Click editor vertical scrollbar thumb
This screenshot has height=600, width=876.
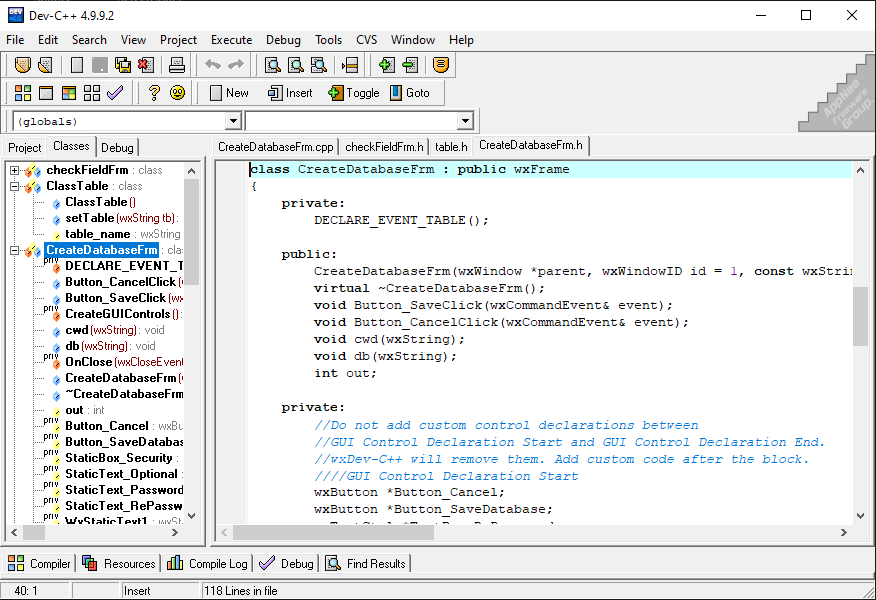tap(860, 317)
